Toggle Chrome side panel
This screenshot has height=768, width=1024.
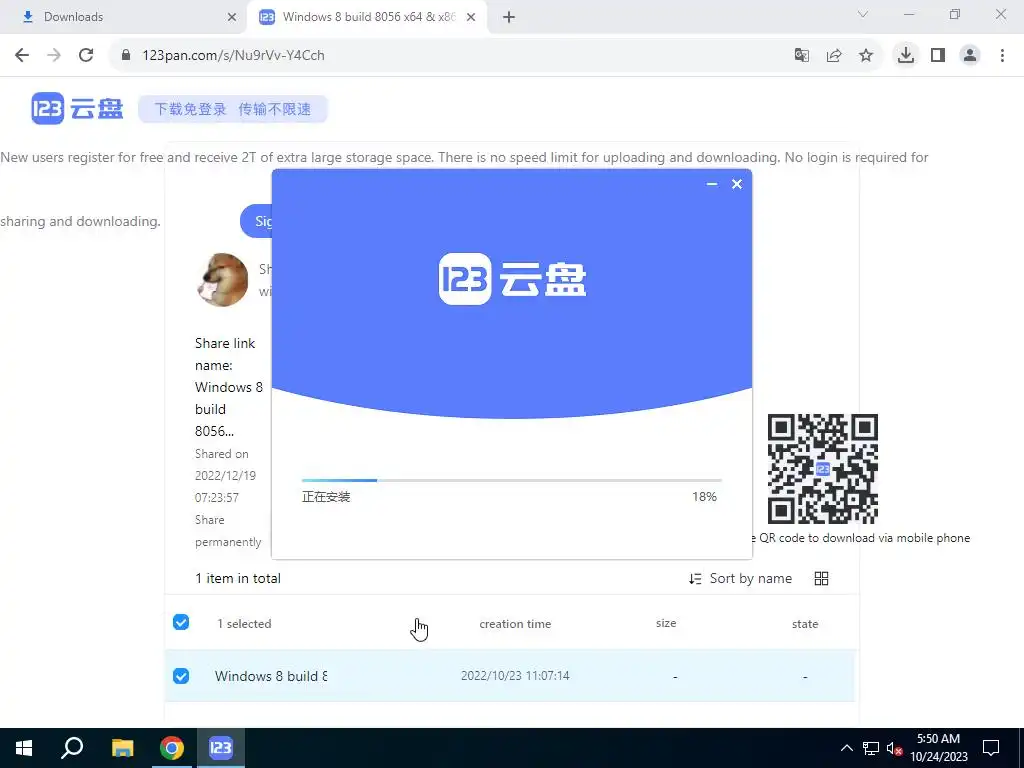pos(938,56)
